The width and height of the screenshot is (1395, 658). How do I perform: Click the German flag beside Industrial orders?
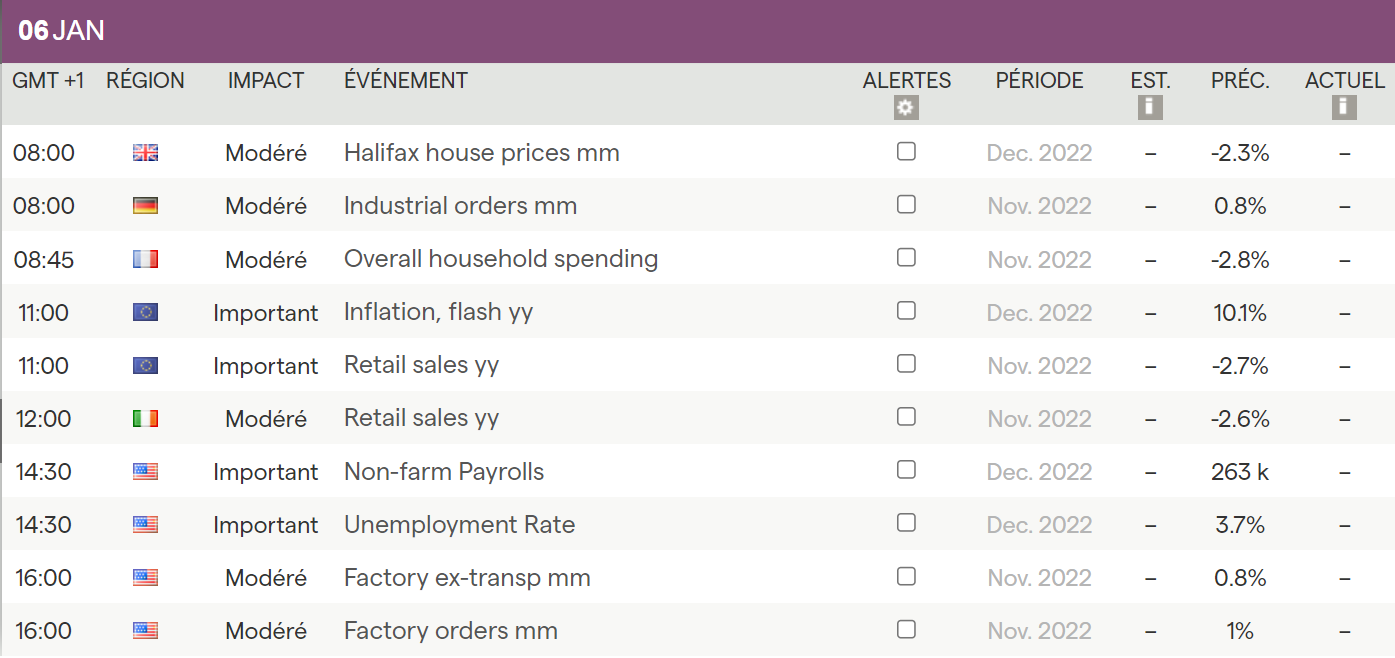145,206
